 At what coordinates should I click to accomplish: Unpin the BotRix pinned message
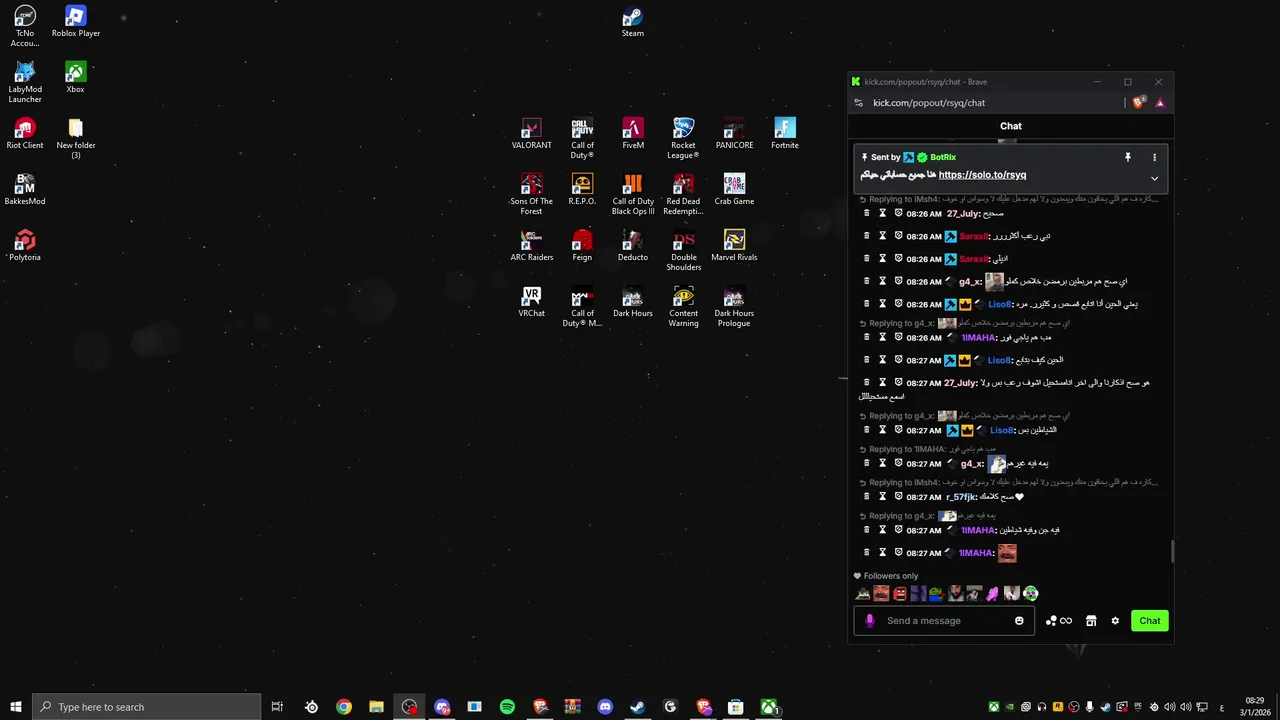click(1127, 157)
